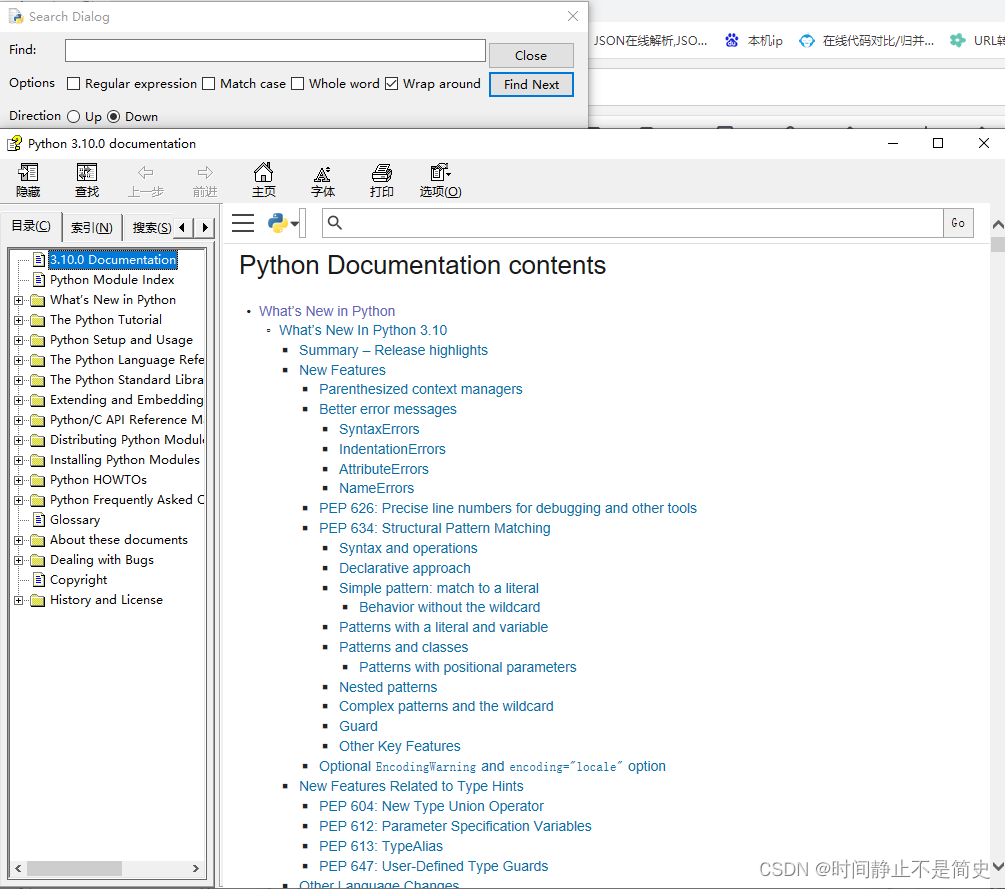Click the Copyright page icon
Viewport: 1005px width, 889px height.
click(39, 579)
